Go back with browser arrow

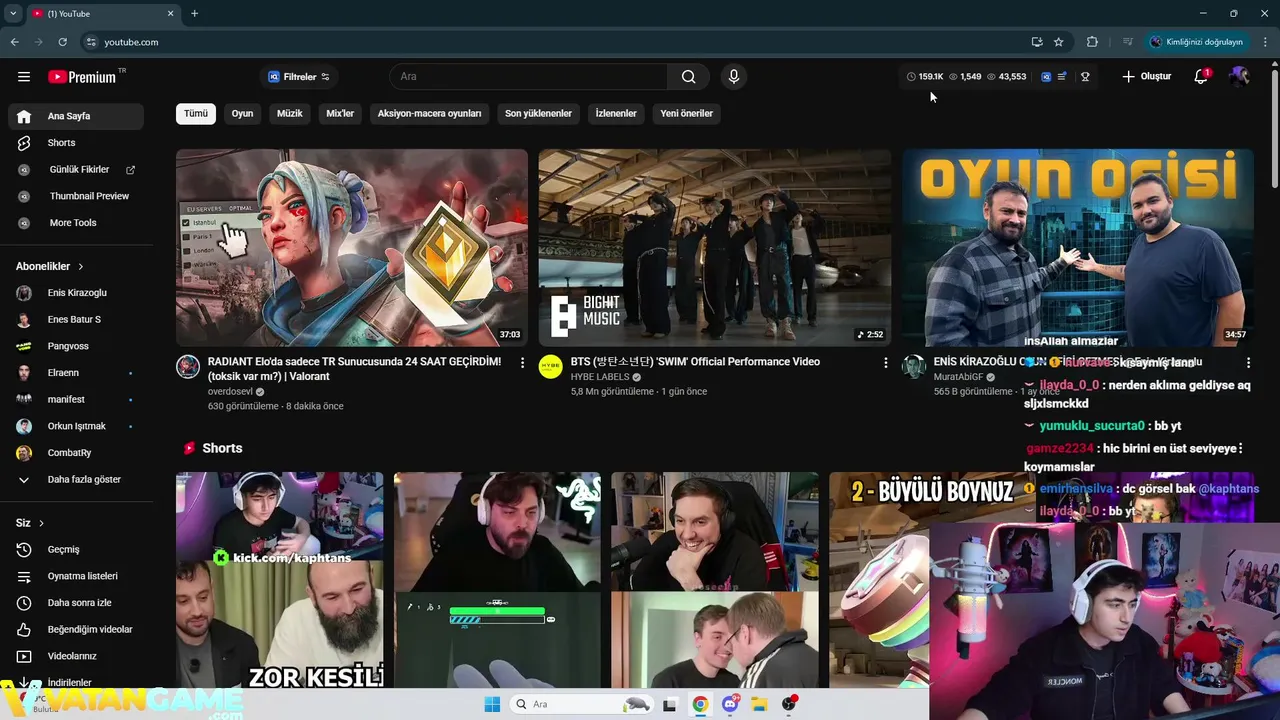point(14,42)
